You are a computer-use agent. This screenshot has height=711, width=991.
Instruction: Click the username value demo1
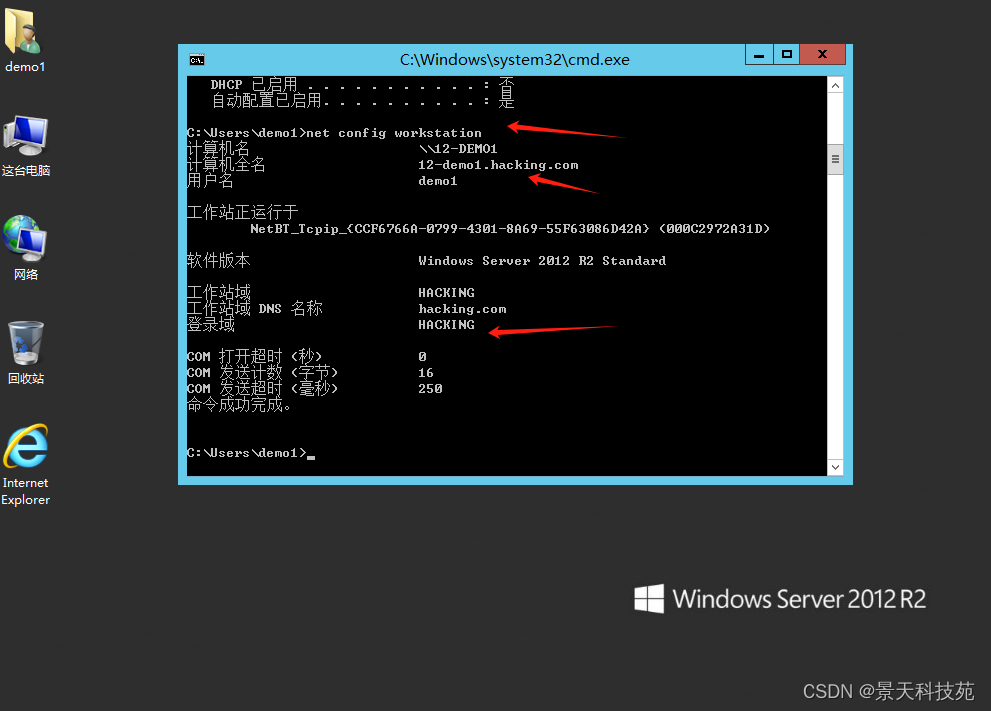pyautogui.click(x=437, y=181)
